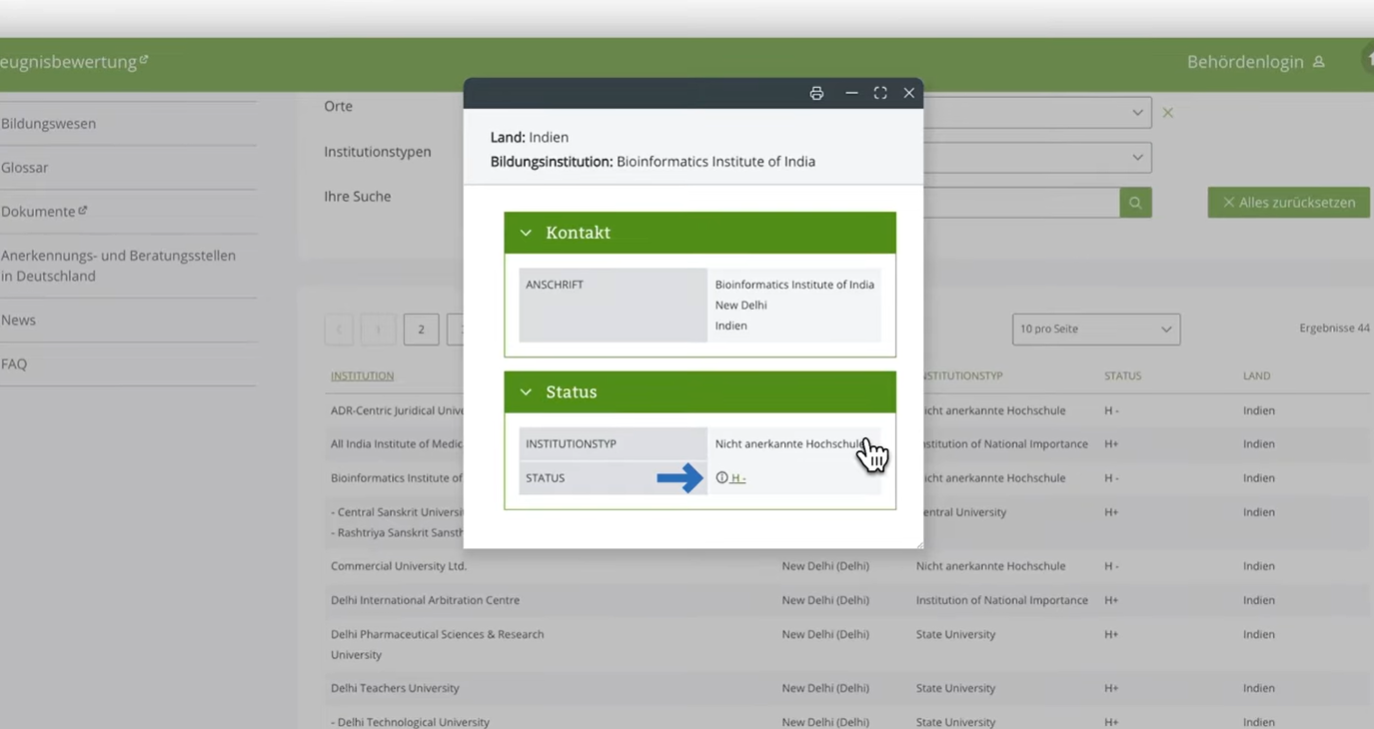Click the INSTITUTIONSTYP column header
Image resolution: width=1374 pixels, height=729 pixels.
pyautogui.click(x=962, y=376)
